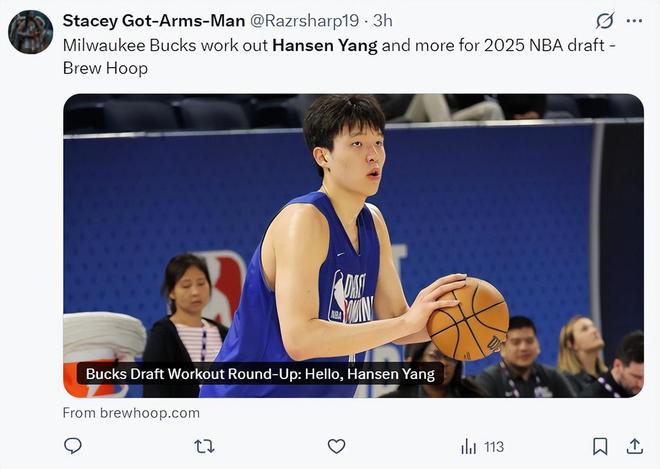Click the 113 view count number

tap(494, 447)
